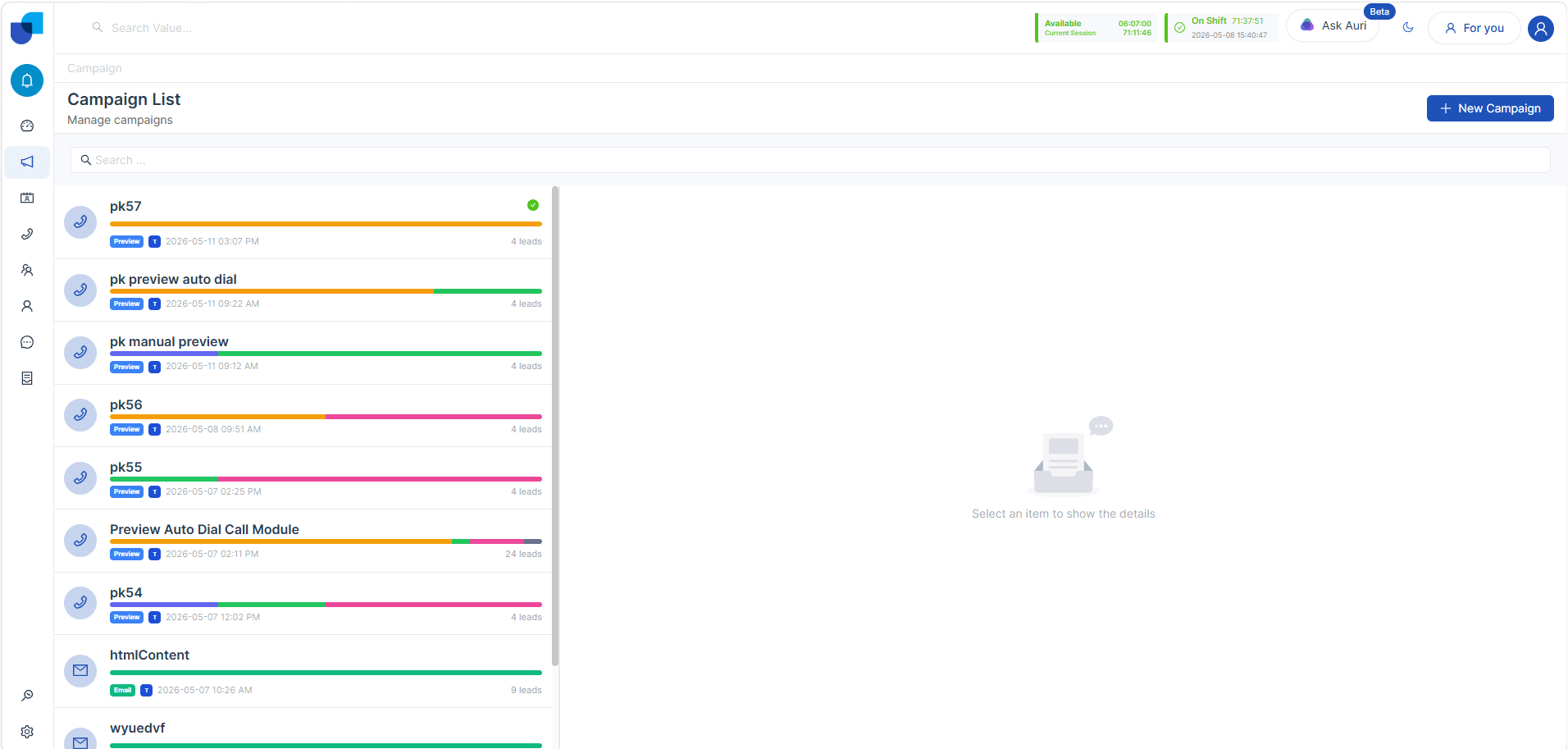The image size is (1568, 749).
Task: Select the wyuedvf campaign
Action: pos(303,728)
